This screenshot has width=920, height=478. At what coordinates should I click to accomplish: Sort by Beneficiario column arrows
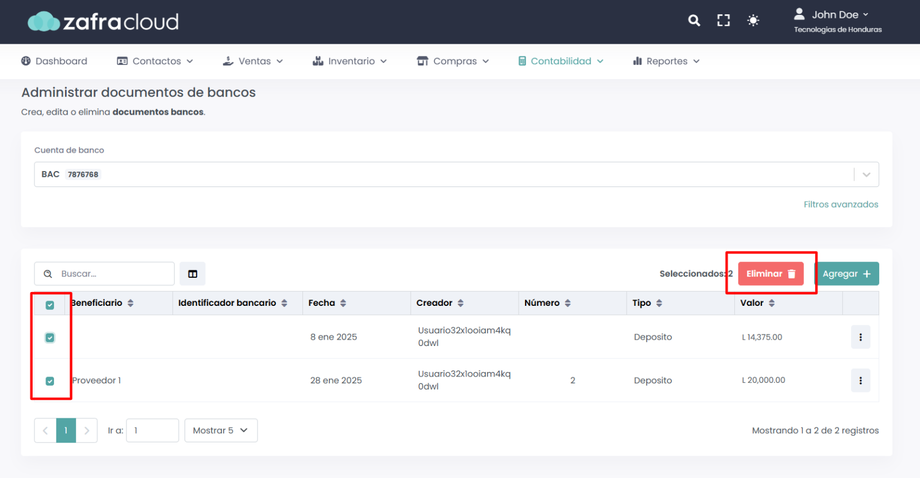point(131,303)
